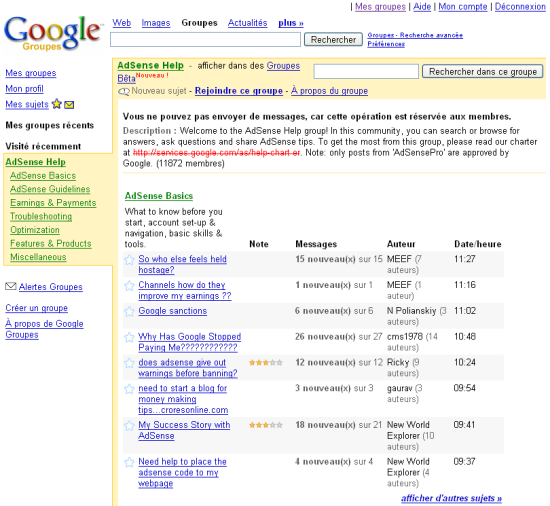
Task: Open topic 'So who else feels held hostage?'
Action: 182,264
